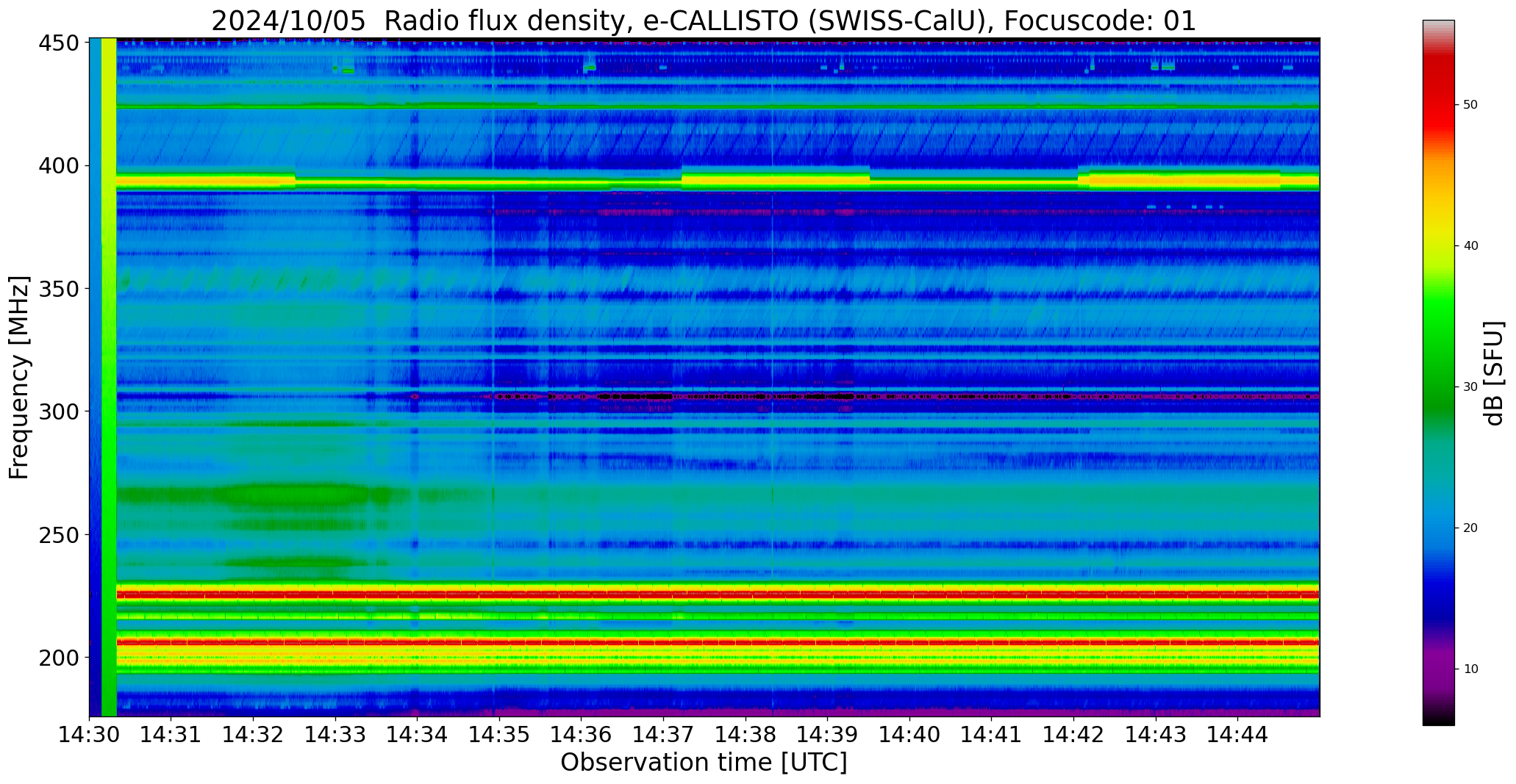Screen dimensions: 1516x784
Task: Click the 350 frequency tick label
Action: (58, 289)
